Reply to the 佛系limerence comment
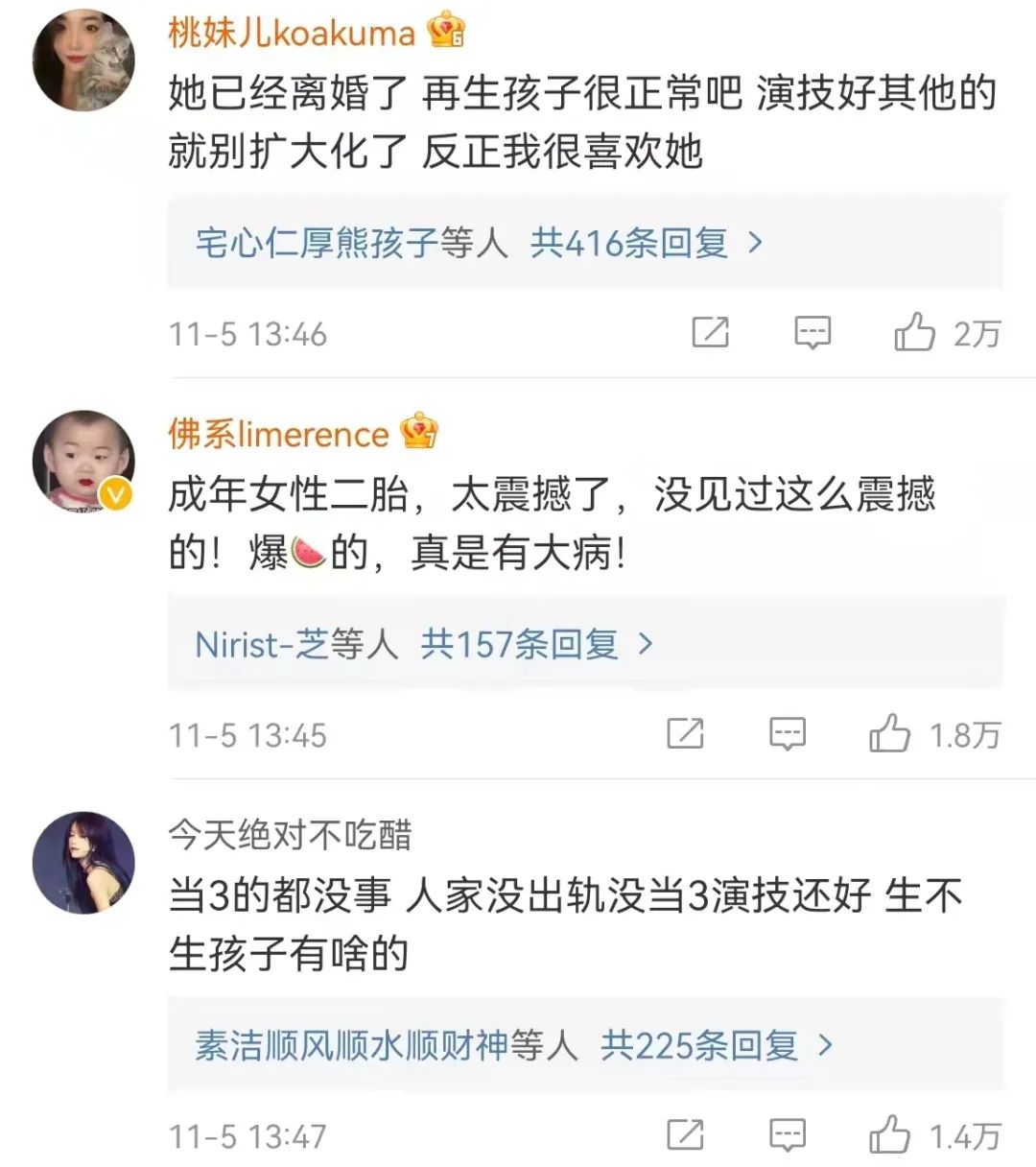This screenshot has width=1036, height=1167. coord(788,734)
